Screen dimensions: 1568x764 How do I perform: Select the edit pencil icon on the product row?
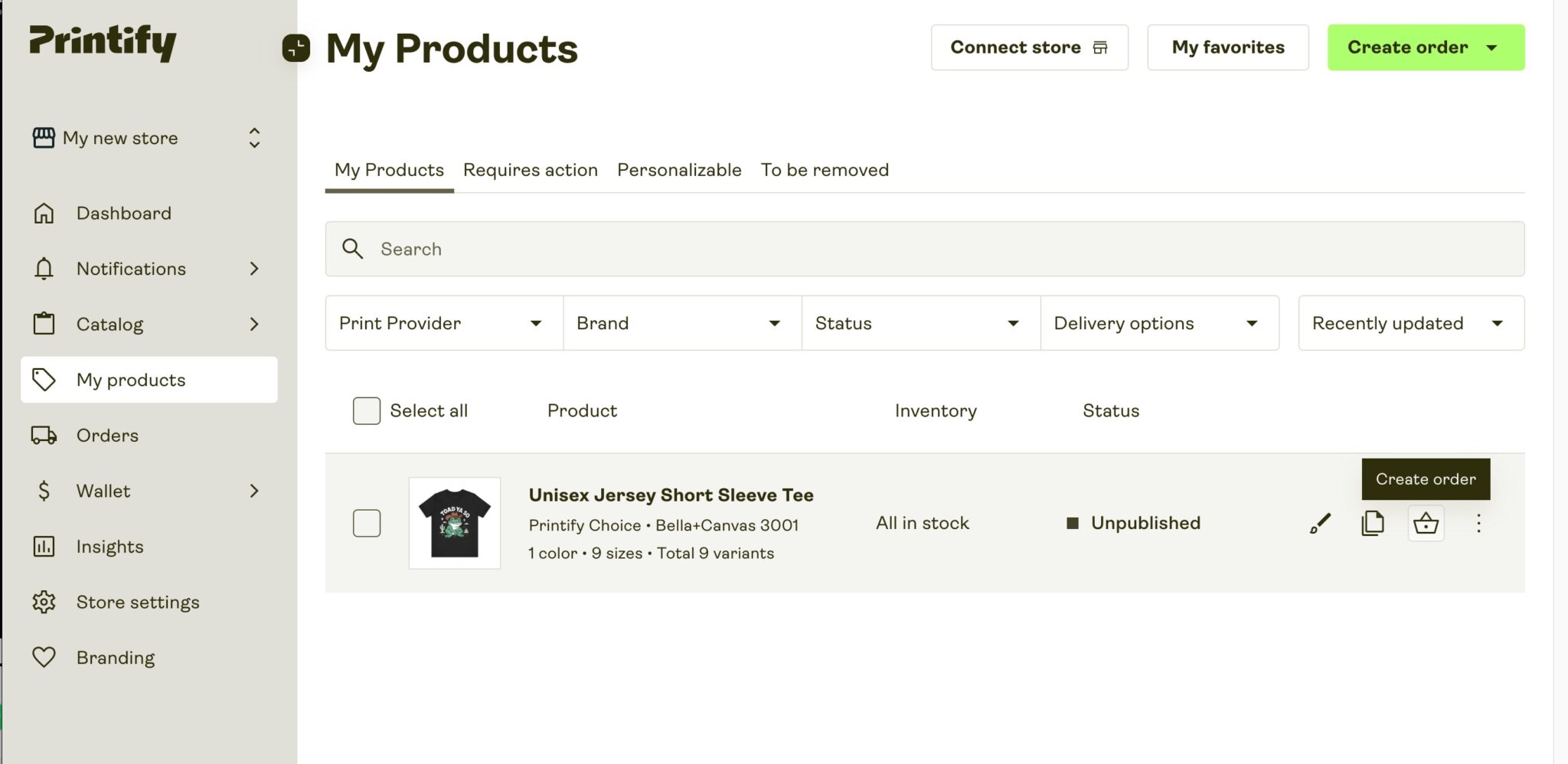[x=1319, y=524]
